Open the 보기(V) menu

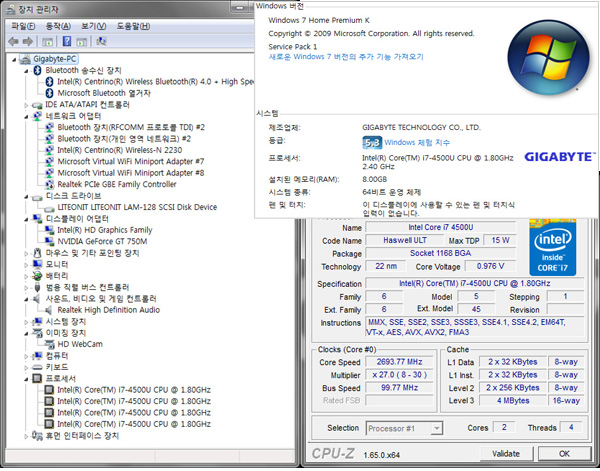[93, 26]
